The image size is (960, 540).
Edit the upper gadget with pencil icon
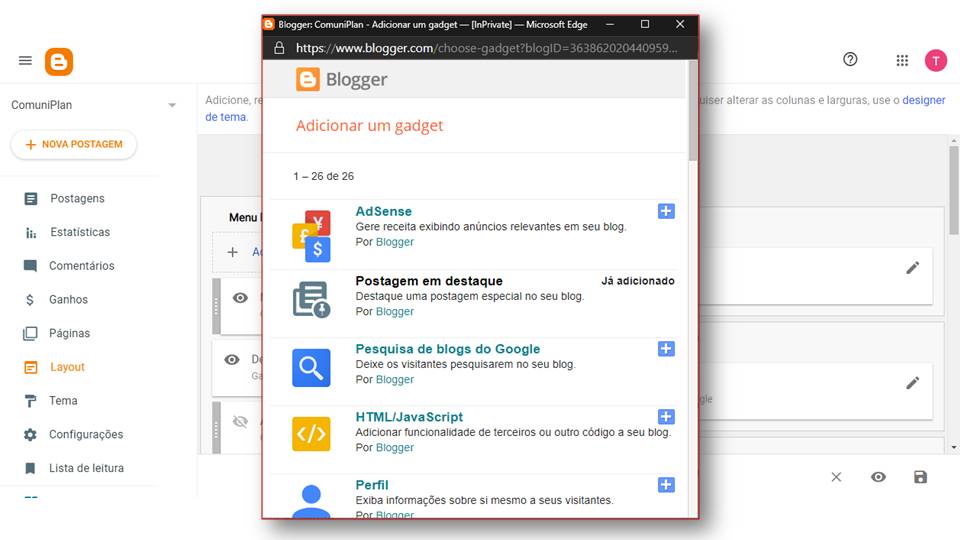point(912,268)
